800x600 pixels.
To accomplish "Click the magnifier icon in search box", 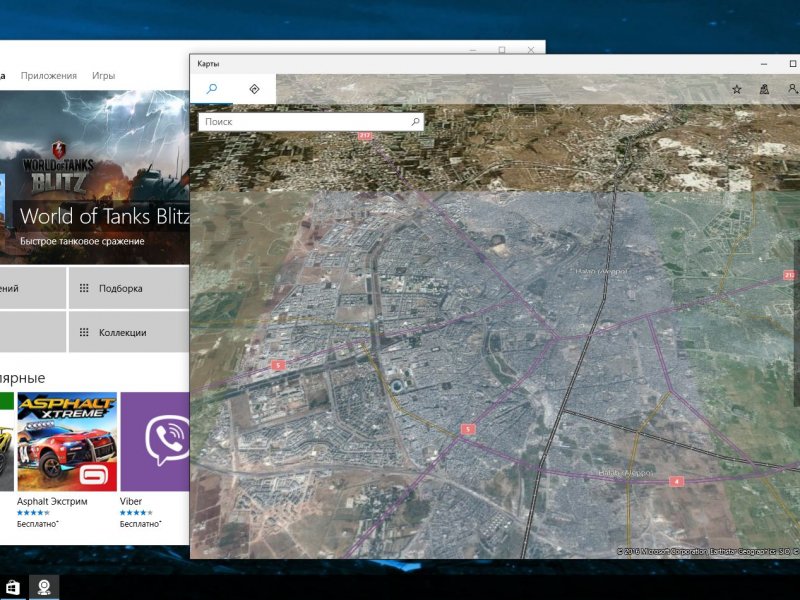I will click(x=415, y=122).
